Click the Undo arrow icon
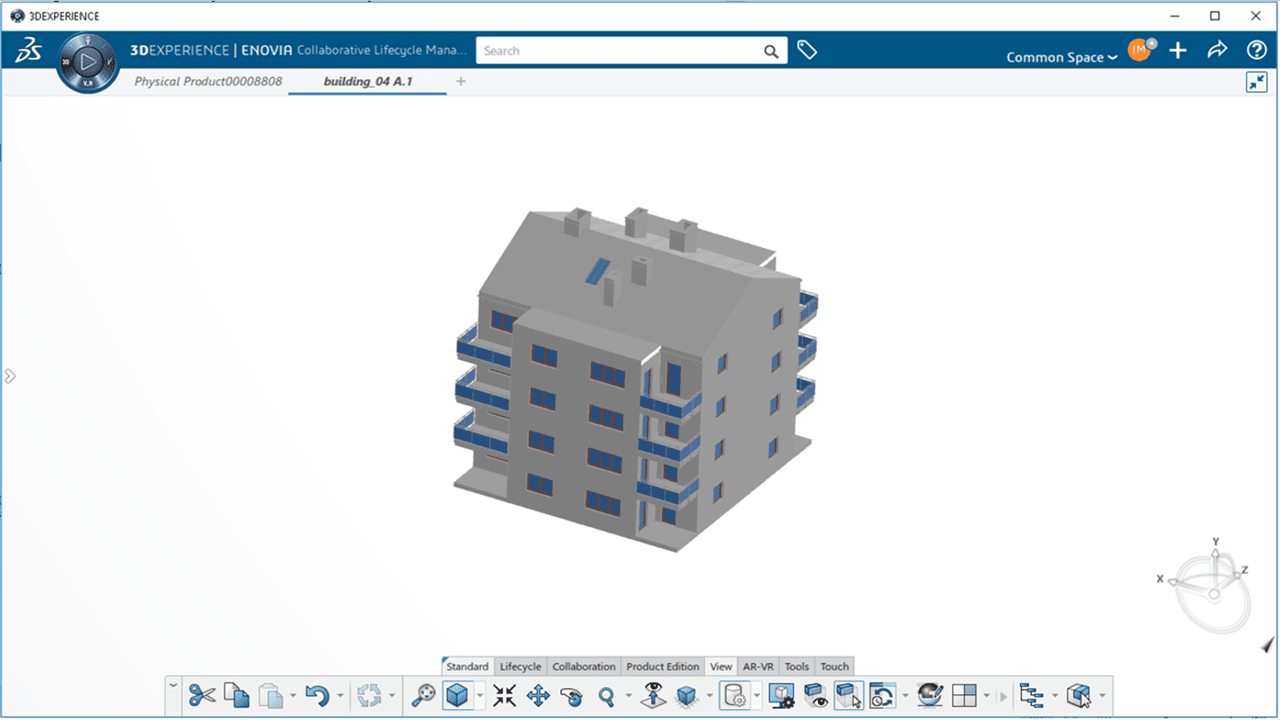 [x=317, y=695]
